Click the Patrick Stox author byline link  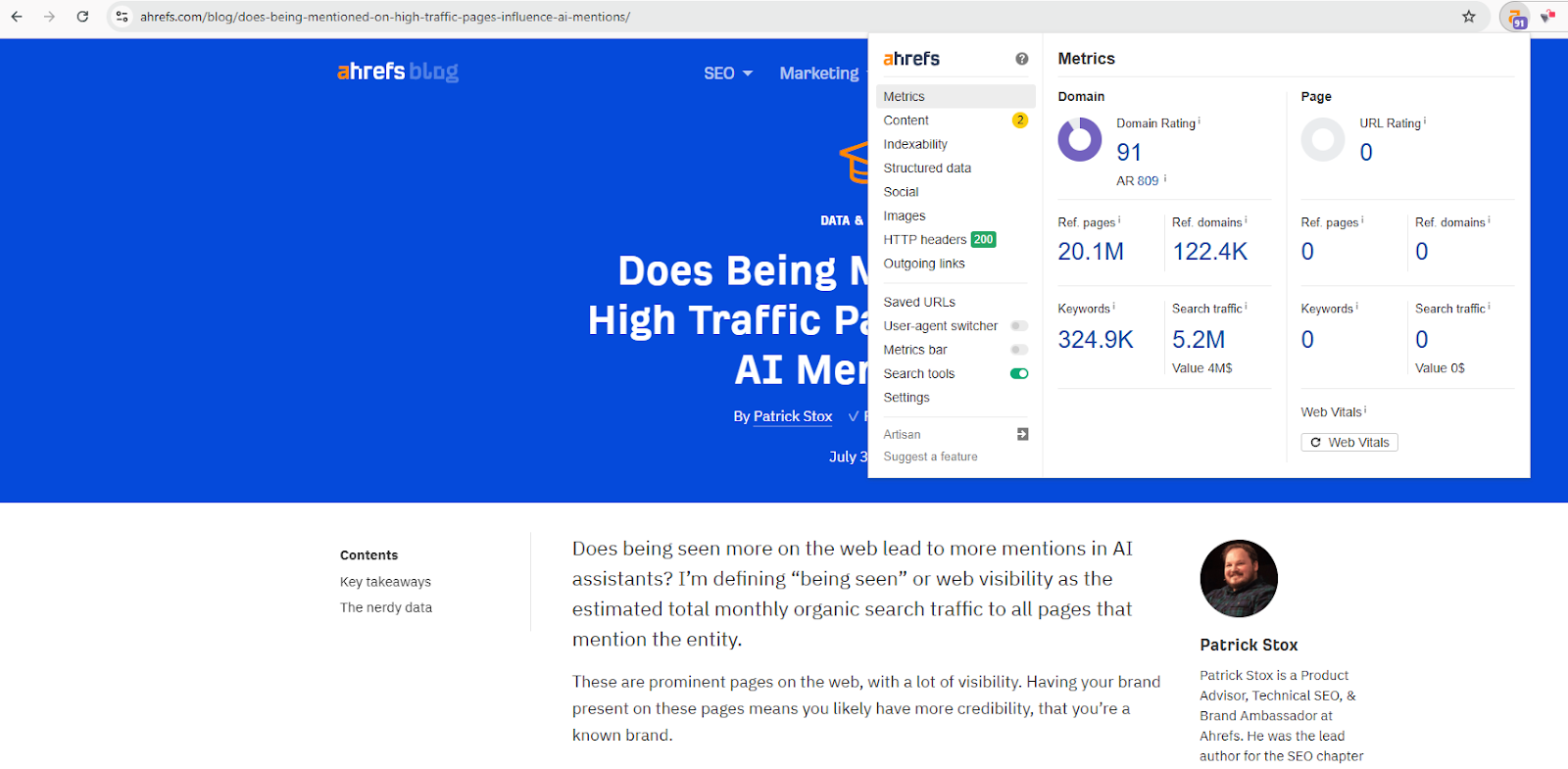793,416
